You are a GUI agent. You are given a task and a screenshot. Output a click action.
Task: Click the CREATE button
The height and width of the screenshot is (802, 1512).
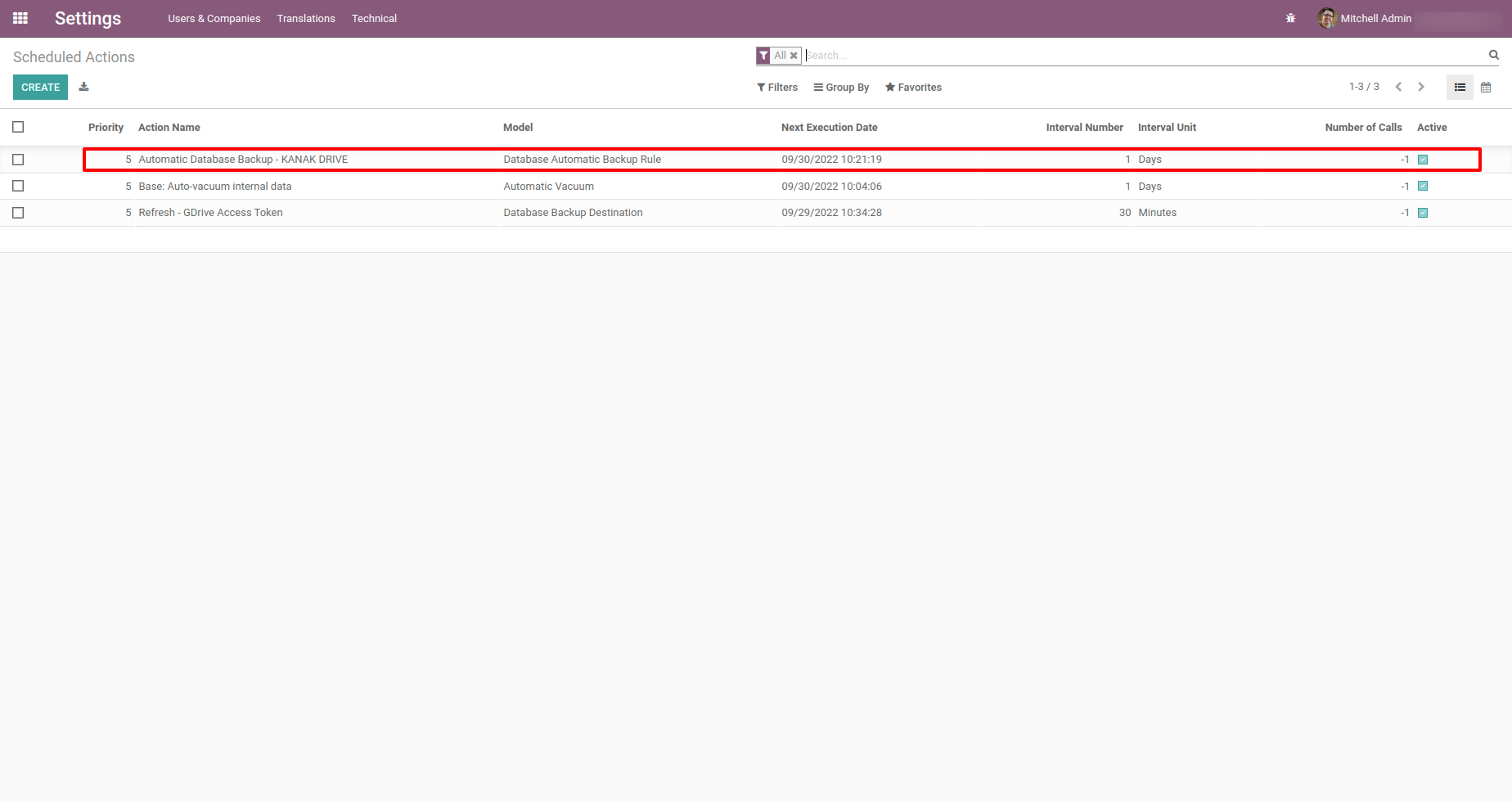40,87
